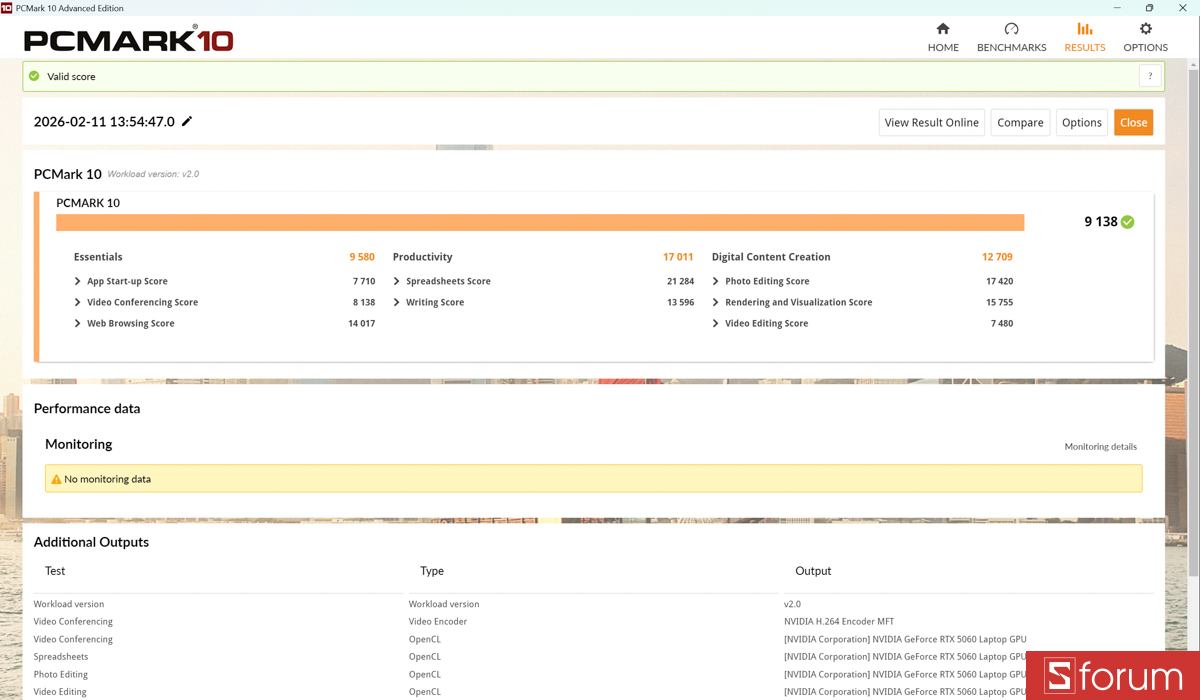Expand Writing Score breakdown

click(x=397, y=303)
